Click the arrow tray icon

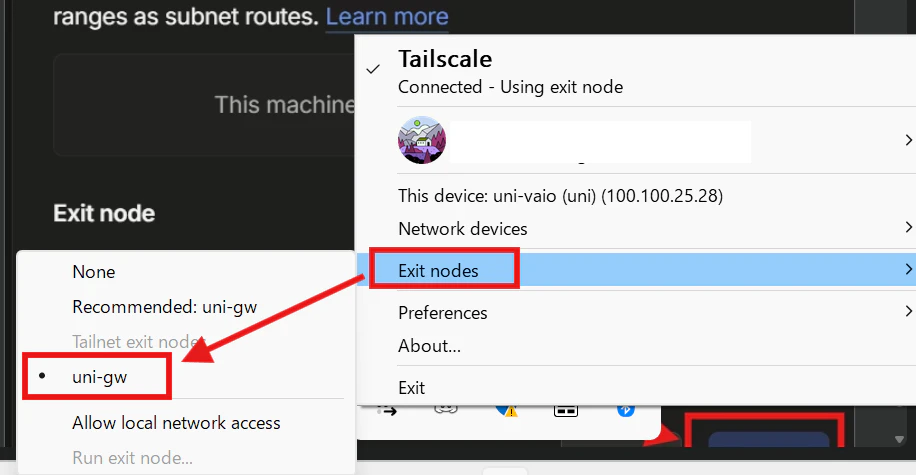tap(387, 411)
